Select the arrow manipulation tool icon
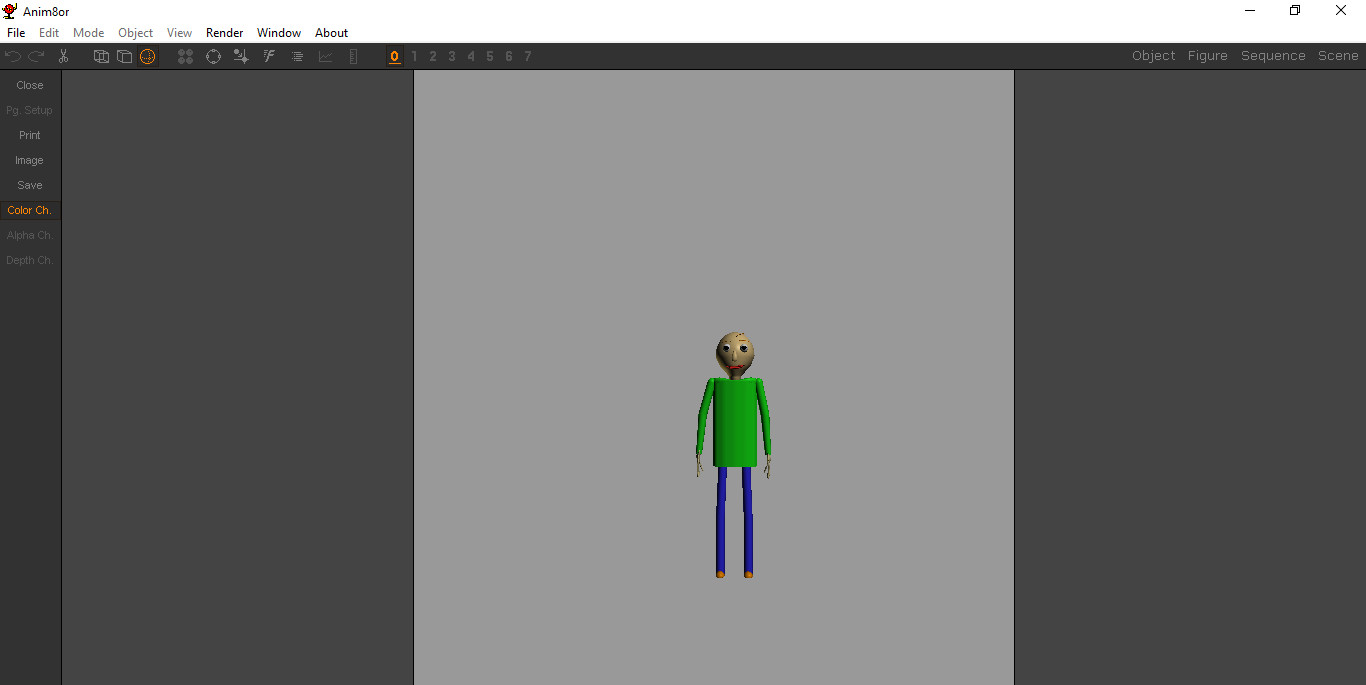The width and height of the screenshot is (1366, 685). (x=241, y=56)
